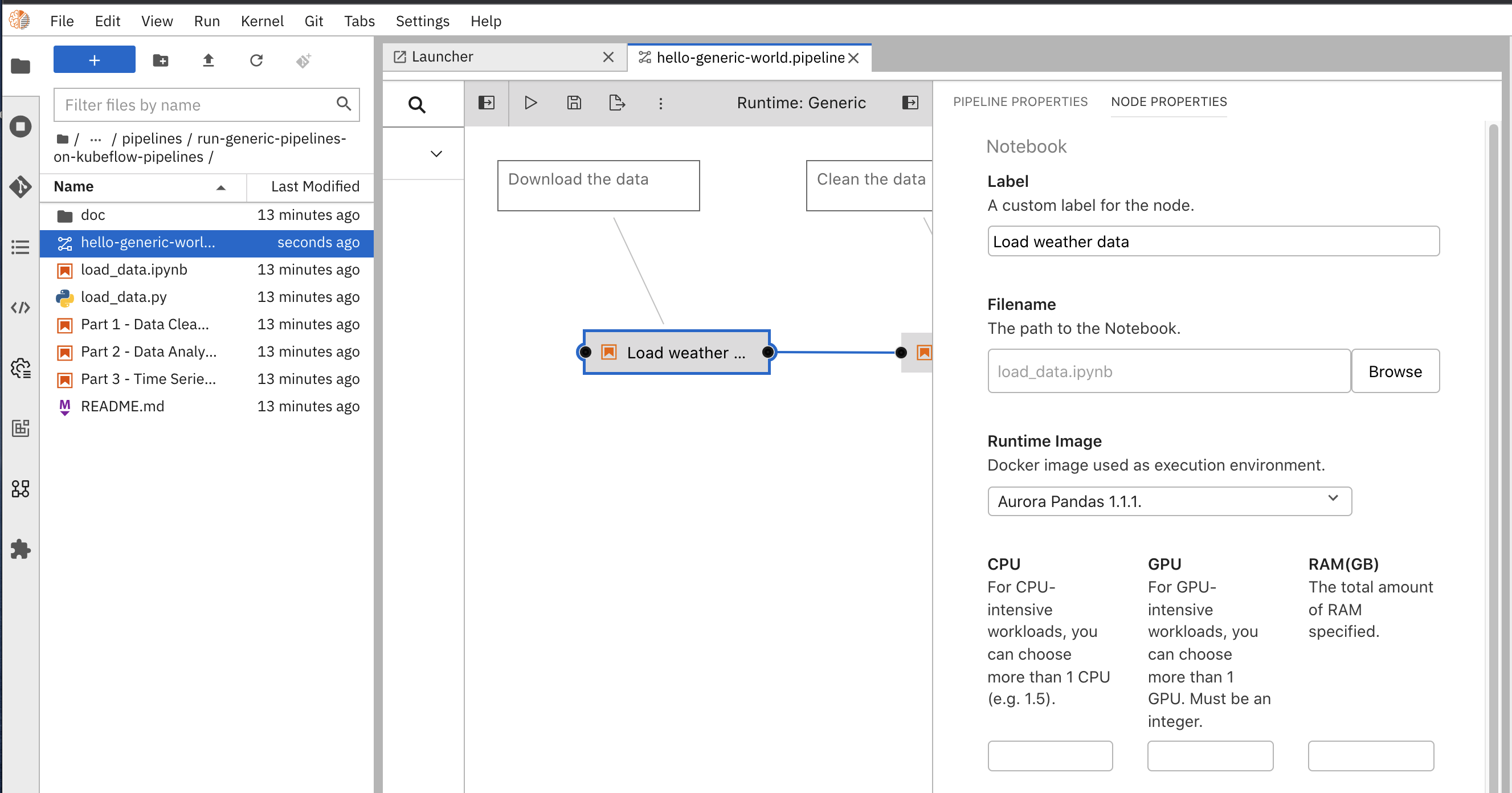Image resolution: width=1512 pixels, height=793 pixels.
Task: Open the Running Terminals and Kernels panel
Action: 21,126
